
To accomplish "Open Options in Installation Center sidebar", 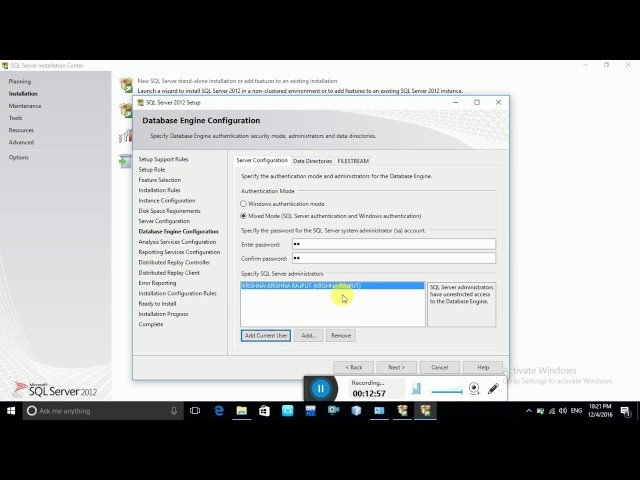I will coord(19,157).
